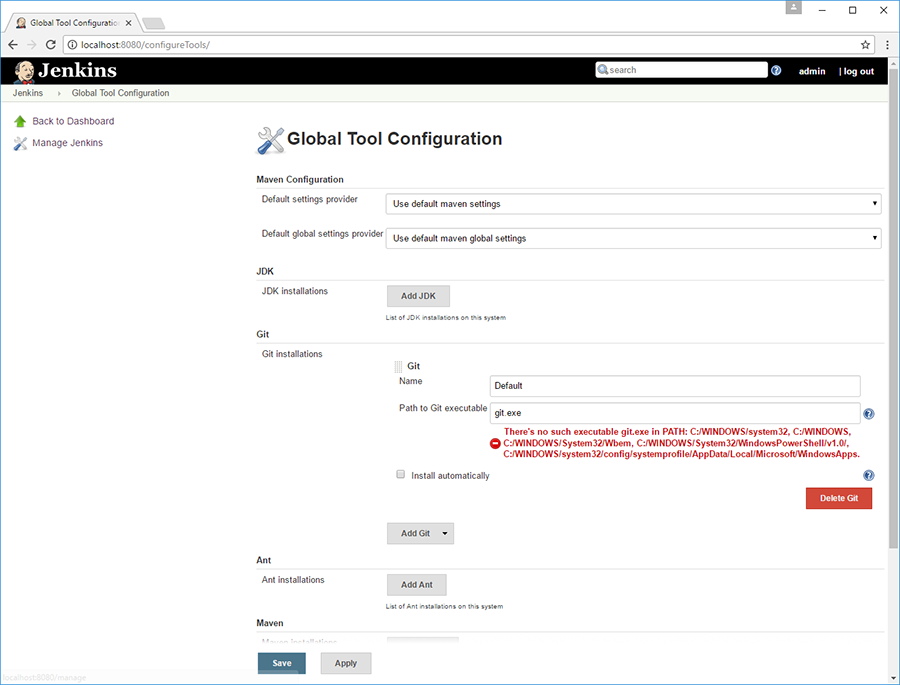Click the 'JDK installations' label
The width and height of the screenshot is (900, 685).
coord(295,291)
